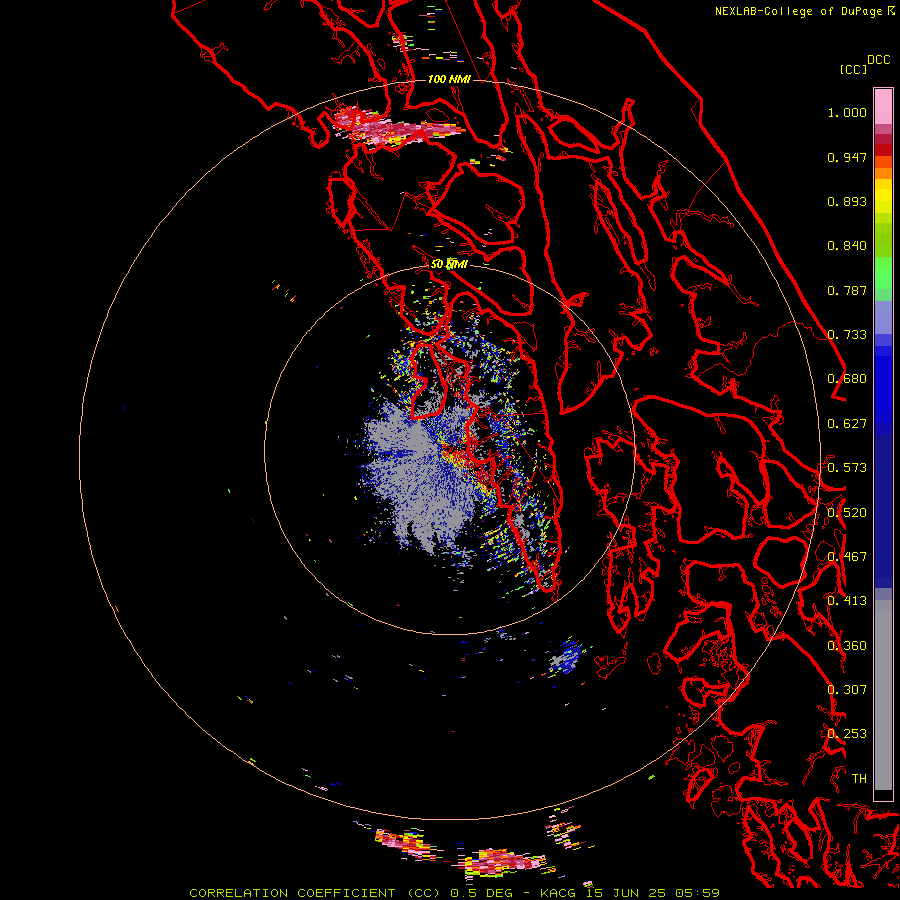Click the 0.5 DEG elevation text
900x900 pixels.
click(482, 893)
